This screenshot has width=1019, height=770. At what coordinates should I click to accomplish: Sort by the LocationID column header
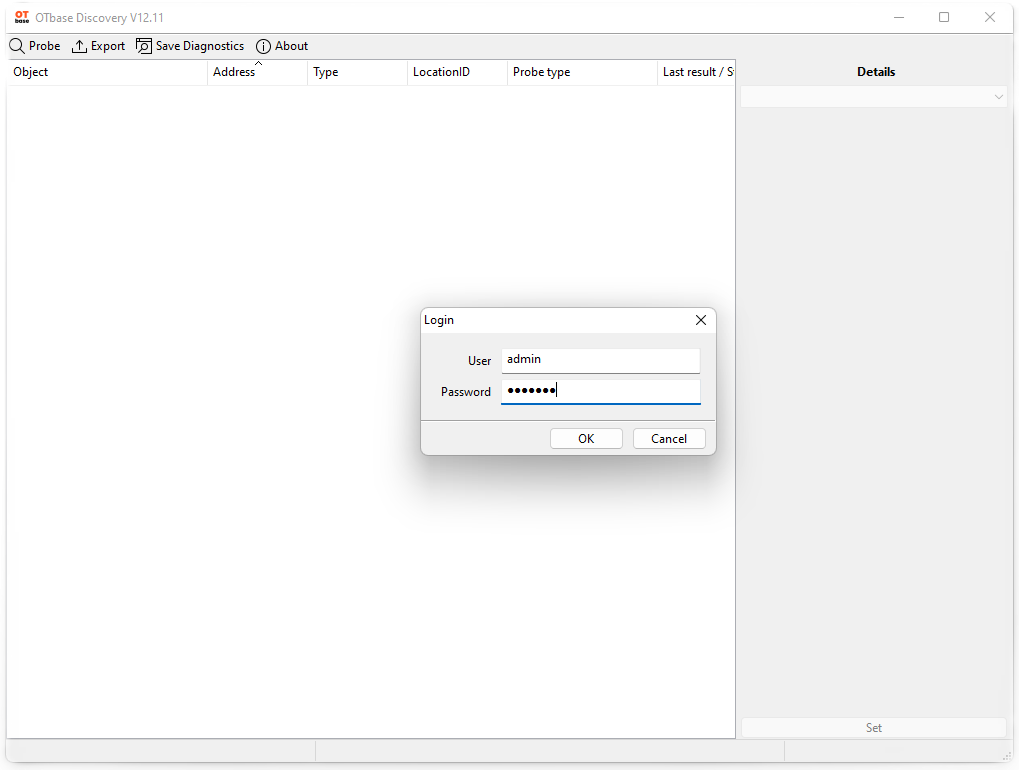(458, 72)
